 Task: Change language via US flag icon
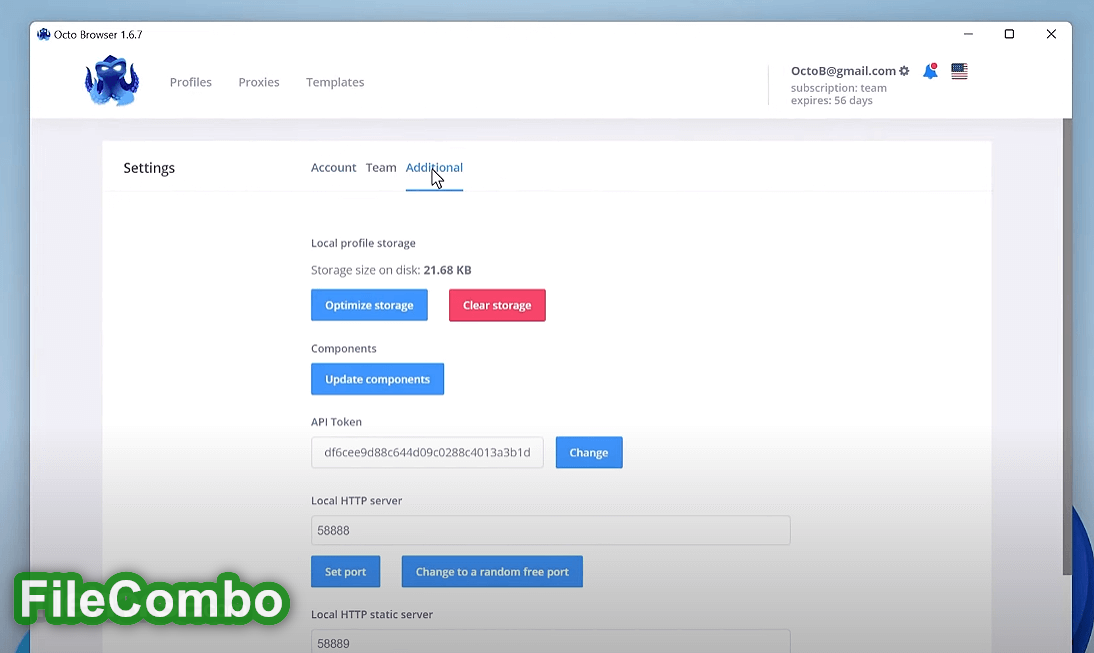click(959, 71)
